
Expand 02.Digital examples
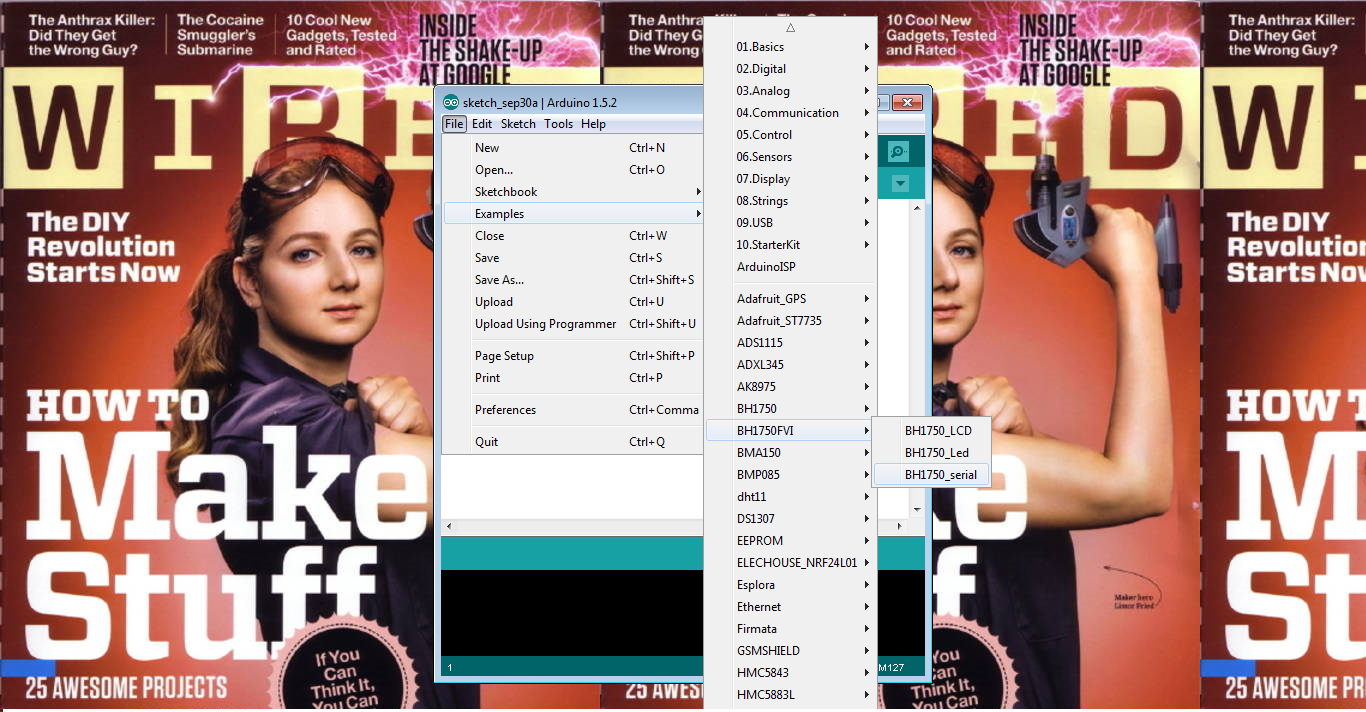pyautogui.click(x=790, y=69)
